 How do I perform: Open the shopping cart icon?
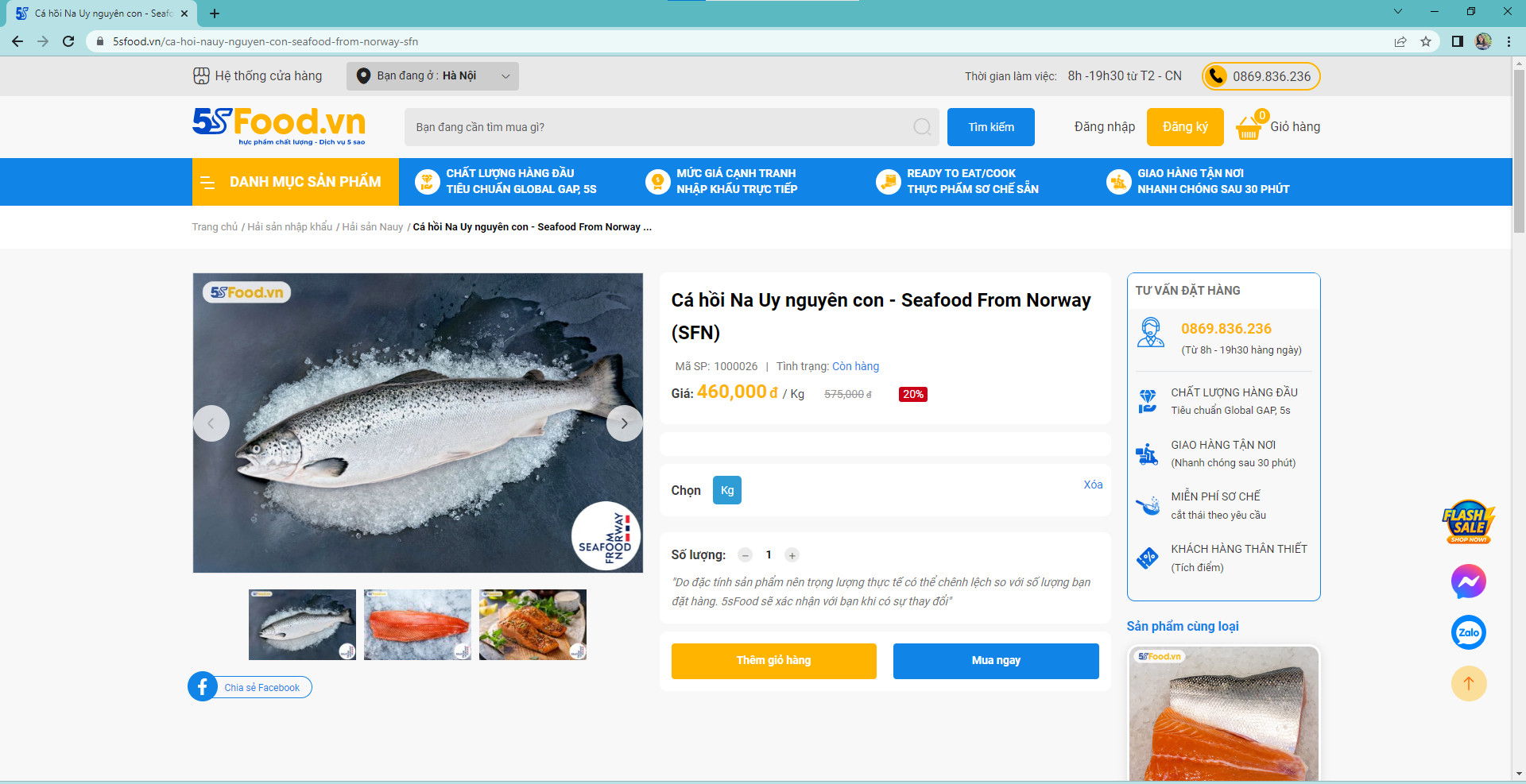(1249, 127)
